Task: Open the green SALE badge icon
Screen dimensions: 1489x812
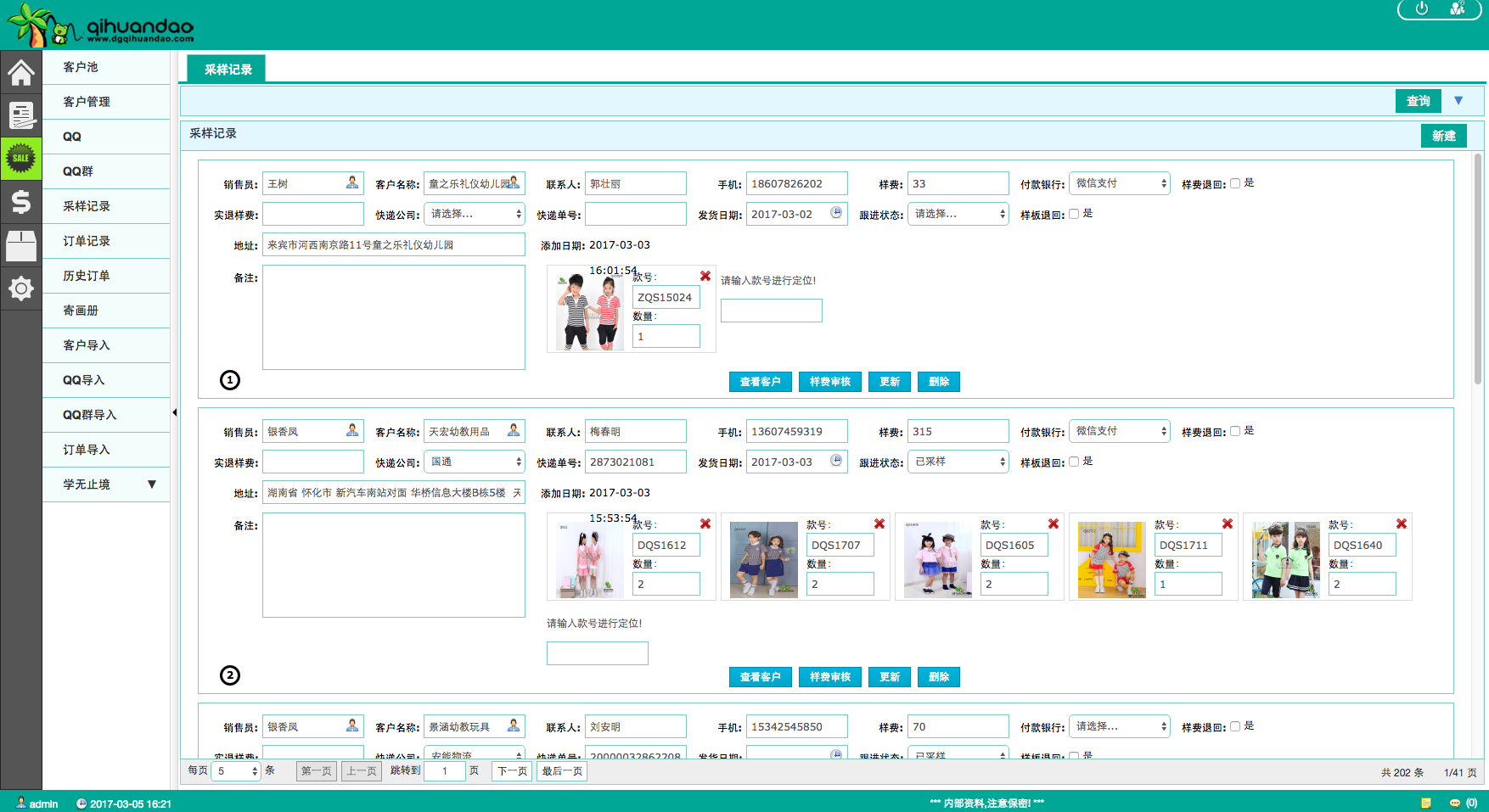Action: tap(21, 159)
